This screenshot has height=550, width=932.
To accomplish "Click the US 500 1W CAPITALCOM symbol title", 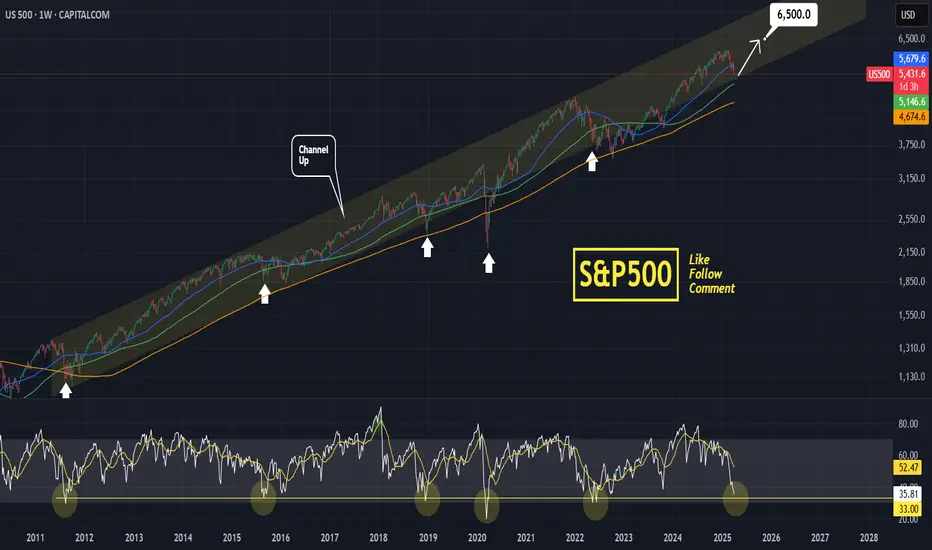I will pyautogui.click(x=58, y=15).
